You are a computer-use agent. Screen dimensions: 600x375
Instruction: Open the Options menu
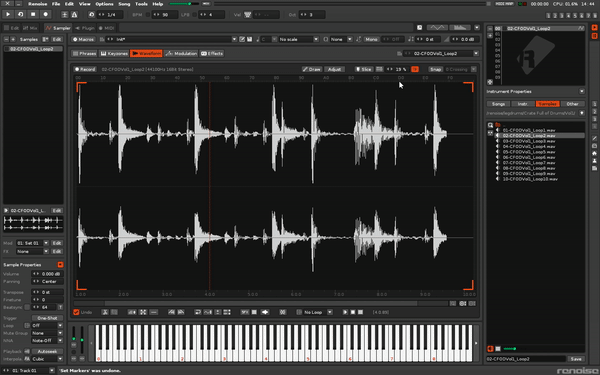tap(104, 4)
